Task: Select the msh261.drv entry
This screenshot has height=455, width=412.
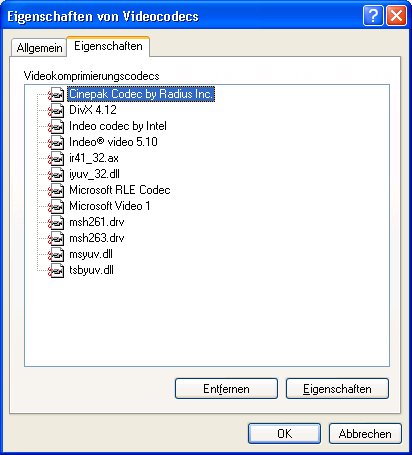Action: [x=97, y=222]
